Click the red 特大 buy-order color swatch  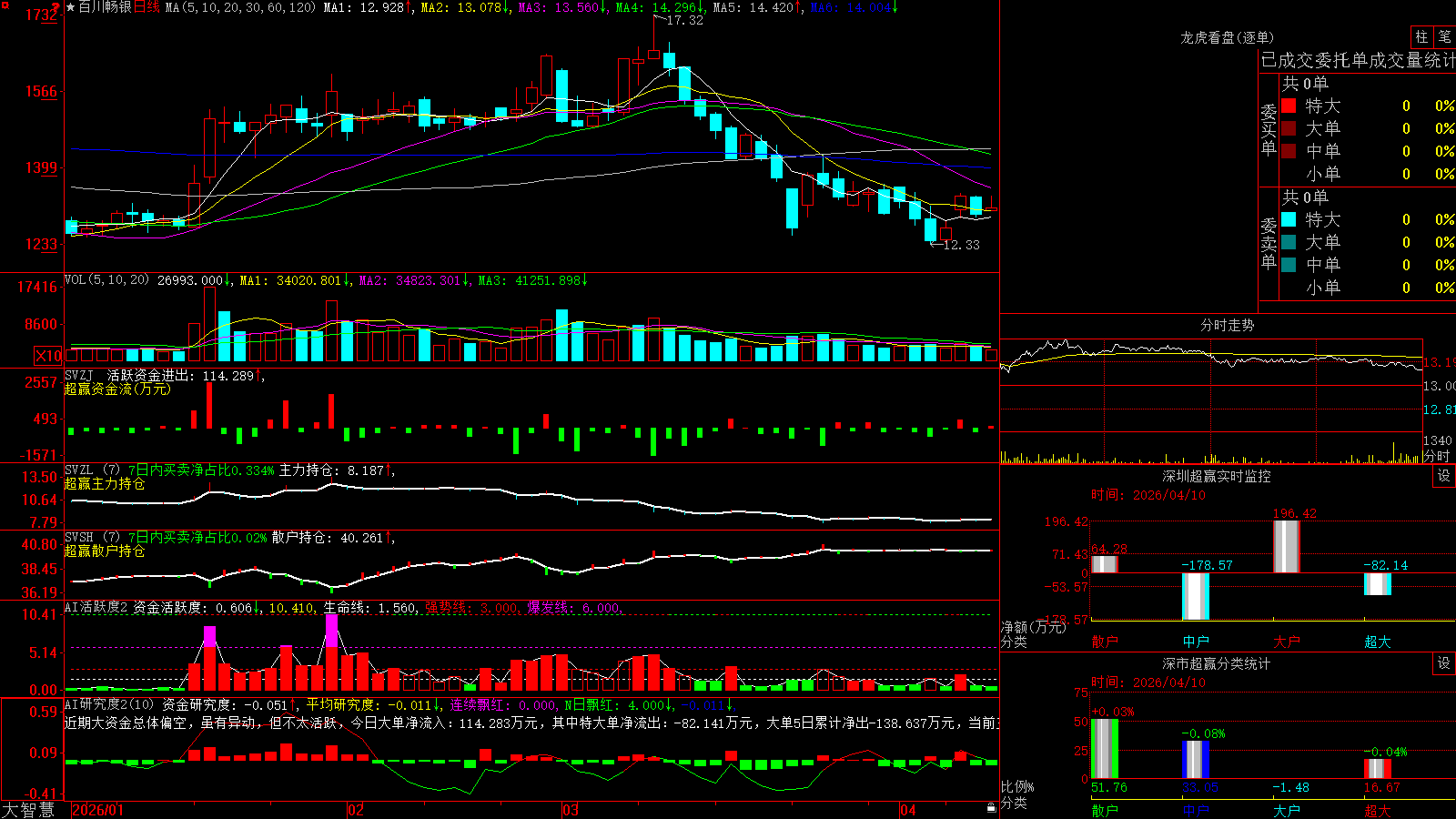click(x=1289, y=106)
